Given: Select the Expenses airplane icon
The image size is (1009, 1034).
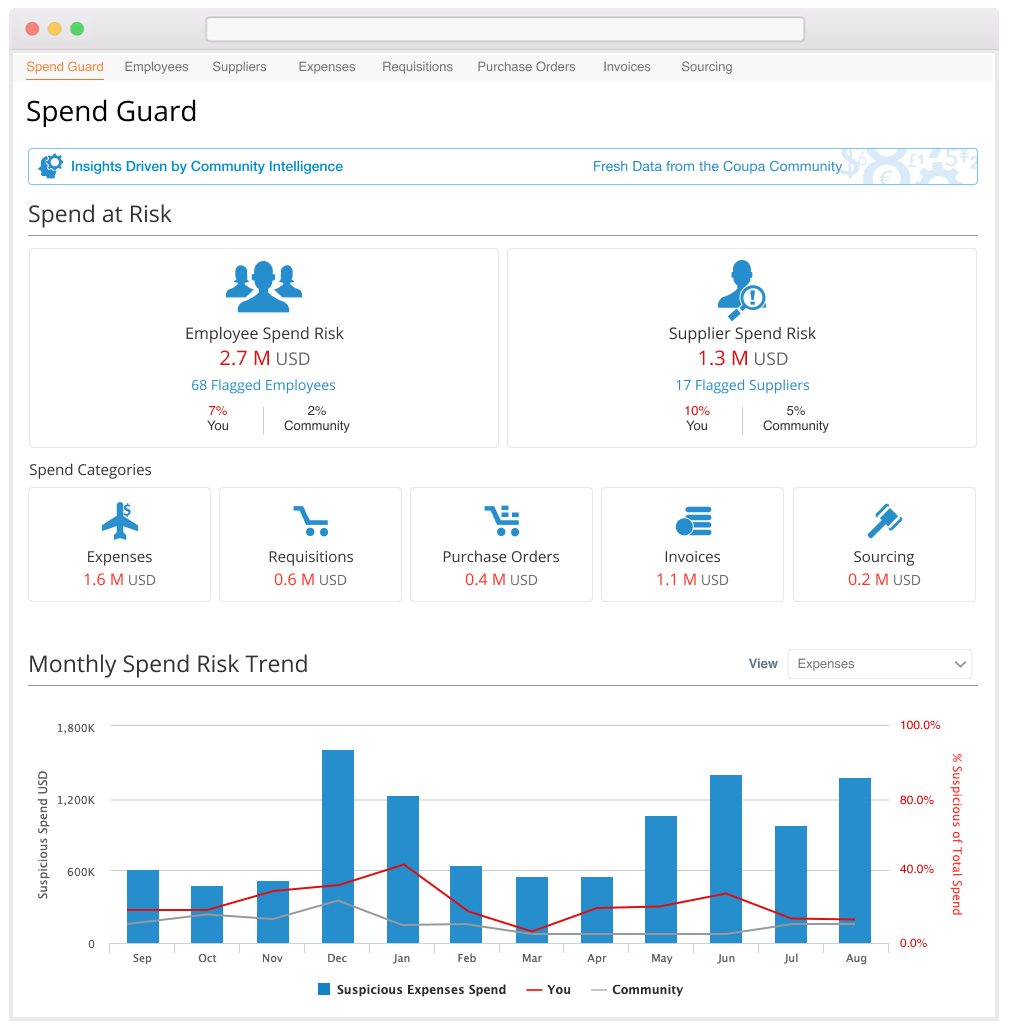Looking at the screenshot, I should click(x=120, y=520).
